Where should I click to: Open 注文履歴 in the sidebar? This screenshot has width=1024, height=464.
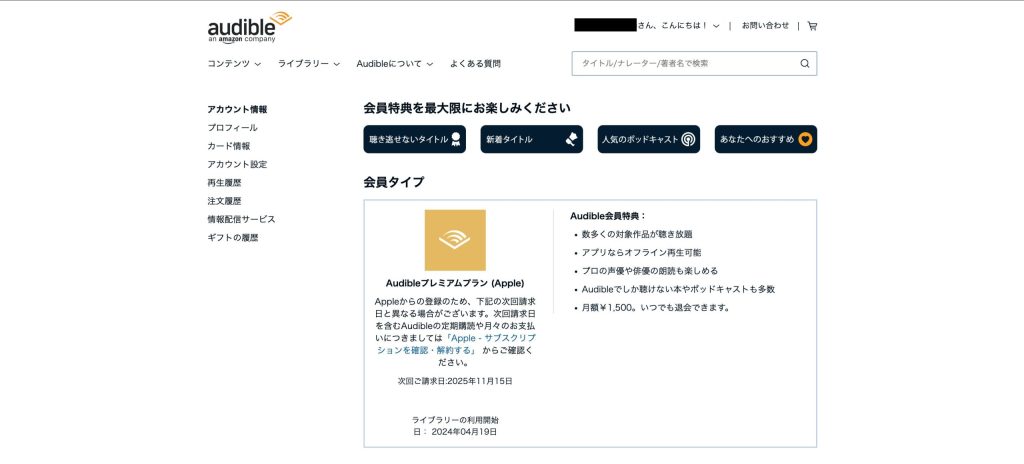225,201
